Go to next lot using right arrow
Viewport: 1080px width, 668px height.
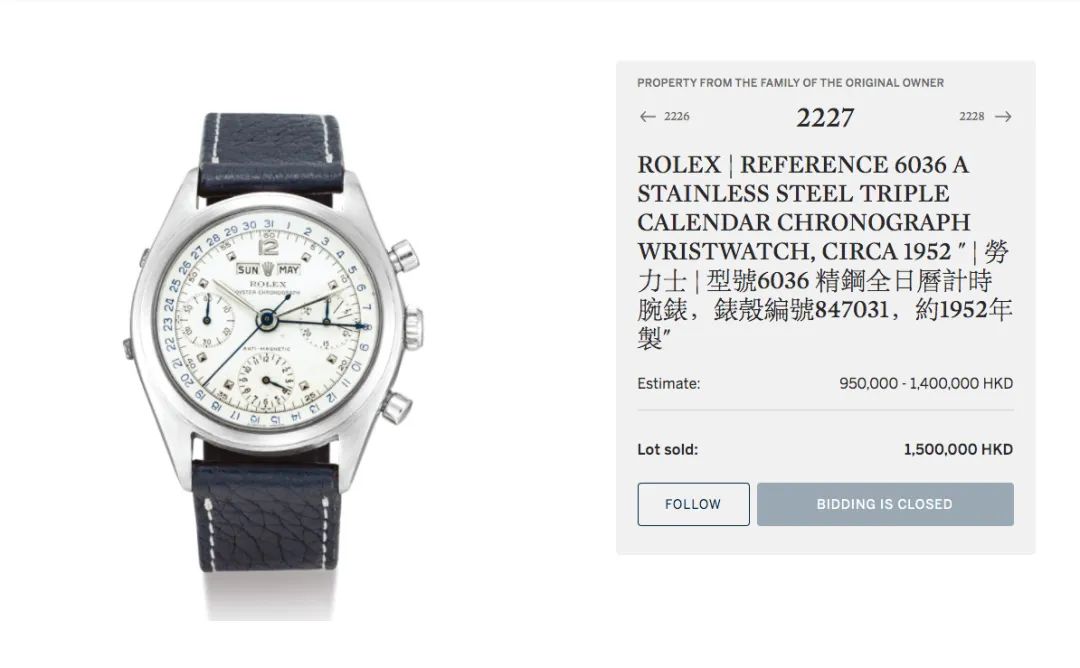coord(1004,116)
